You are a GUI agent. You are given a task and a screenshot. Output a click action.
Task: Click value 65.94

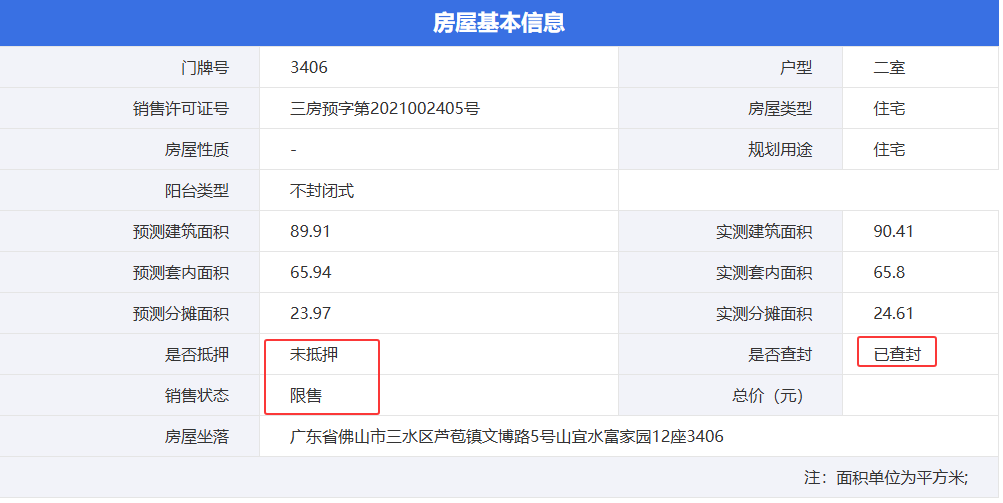[310, 272]
